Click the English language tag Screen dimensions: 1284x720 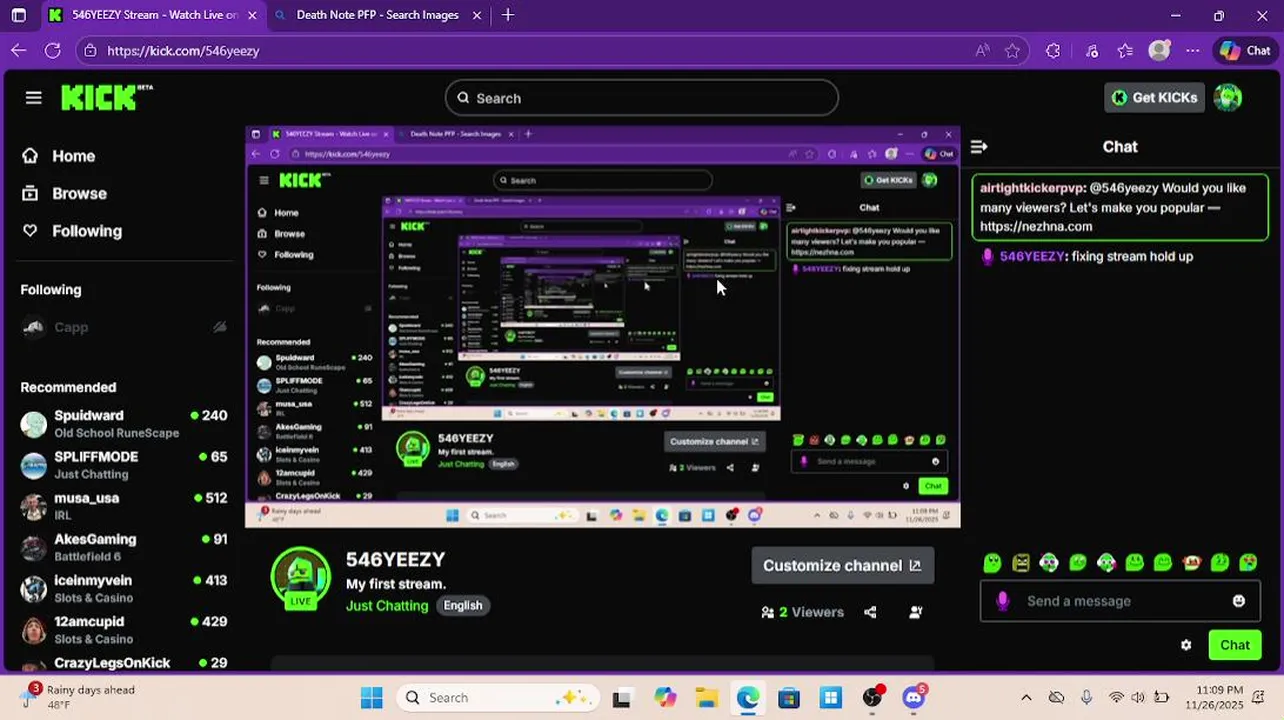tap(463, 605)
